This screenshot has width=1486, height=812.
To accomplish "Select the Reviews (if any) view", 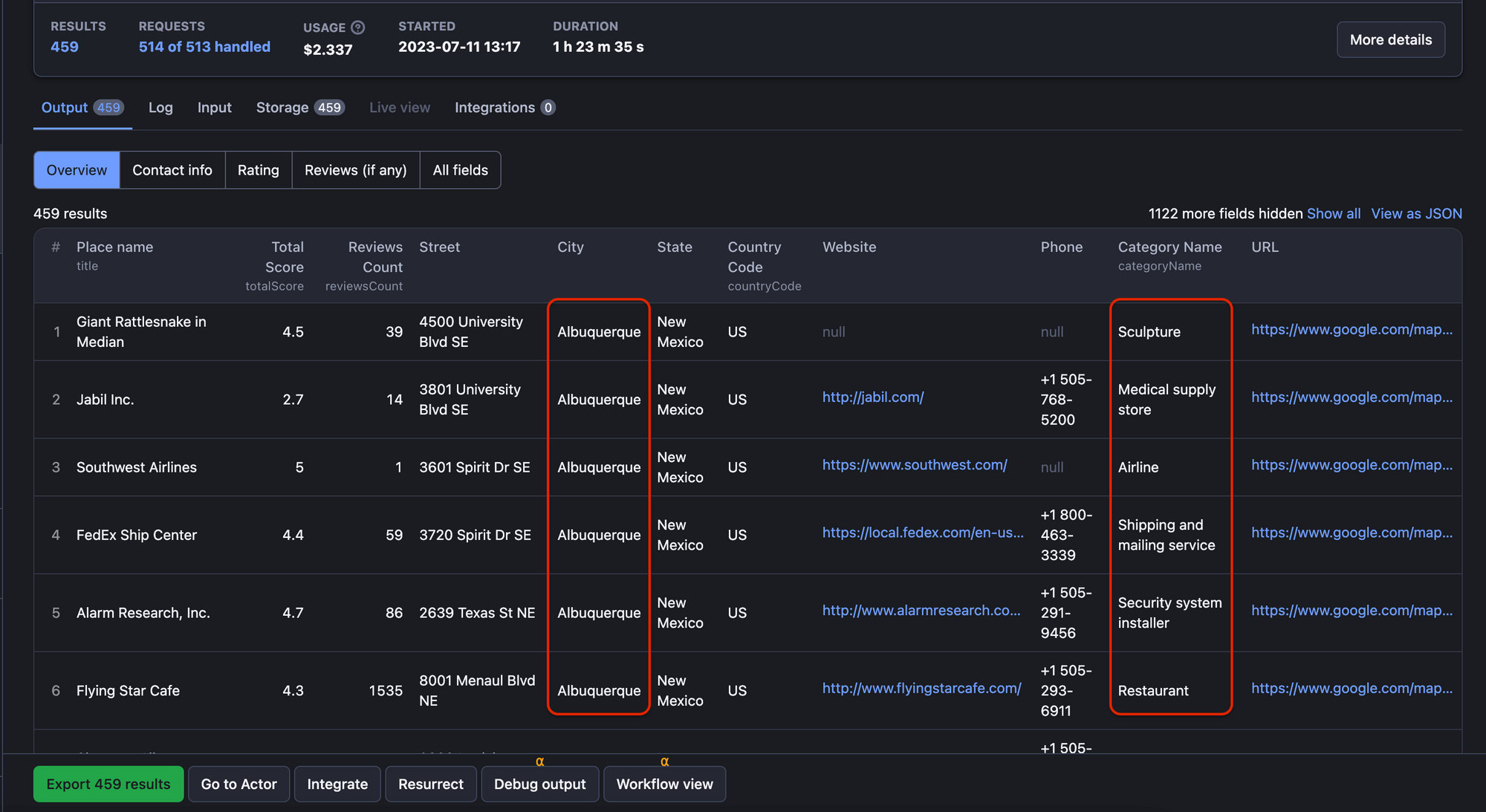I will tap(356, 170).
